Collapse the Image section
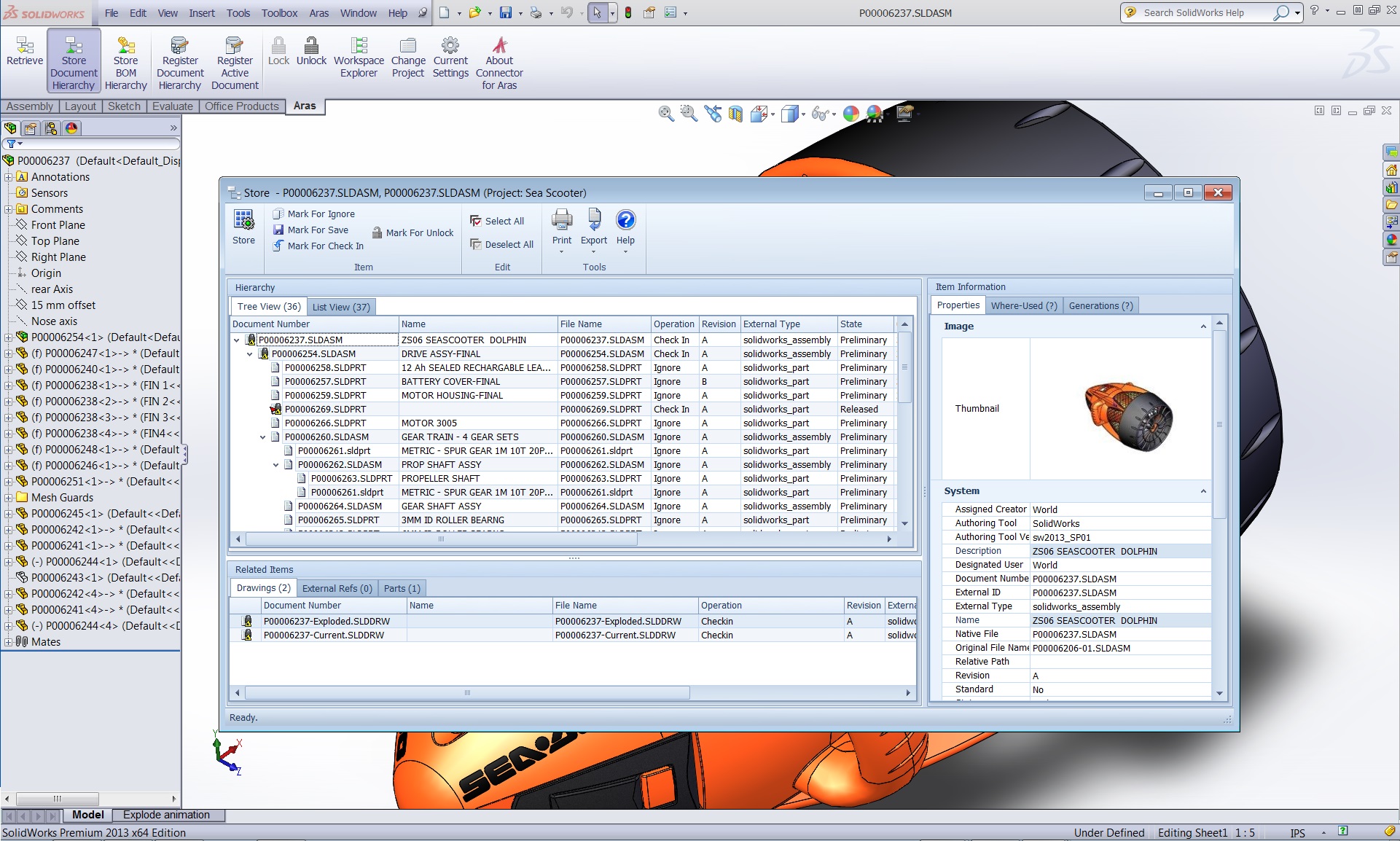 tap(1203, 326)
